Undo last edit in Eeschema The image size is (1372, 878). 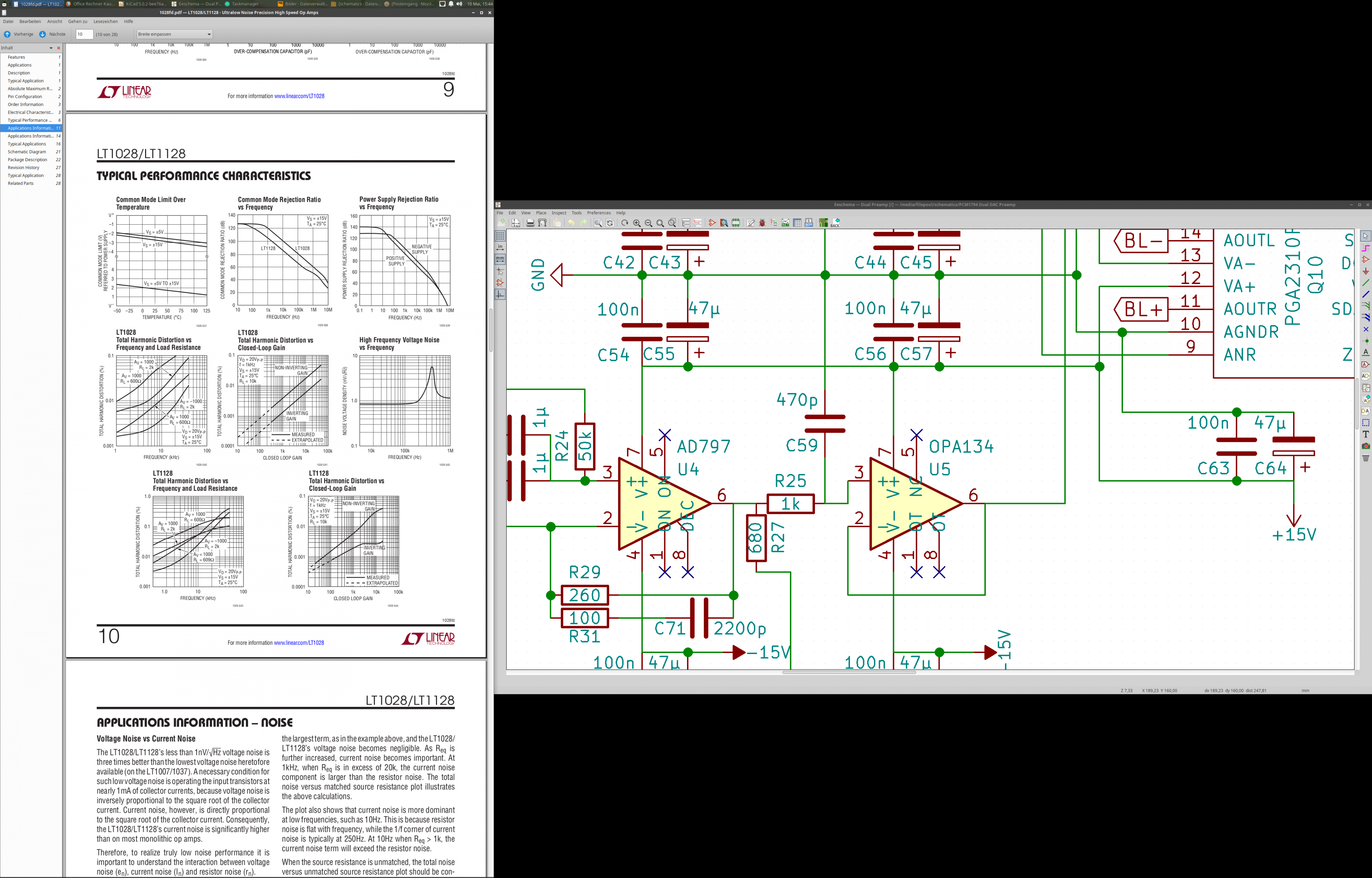(x=571, y=223)
